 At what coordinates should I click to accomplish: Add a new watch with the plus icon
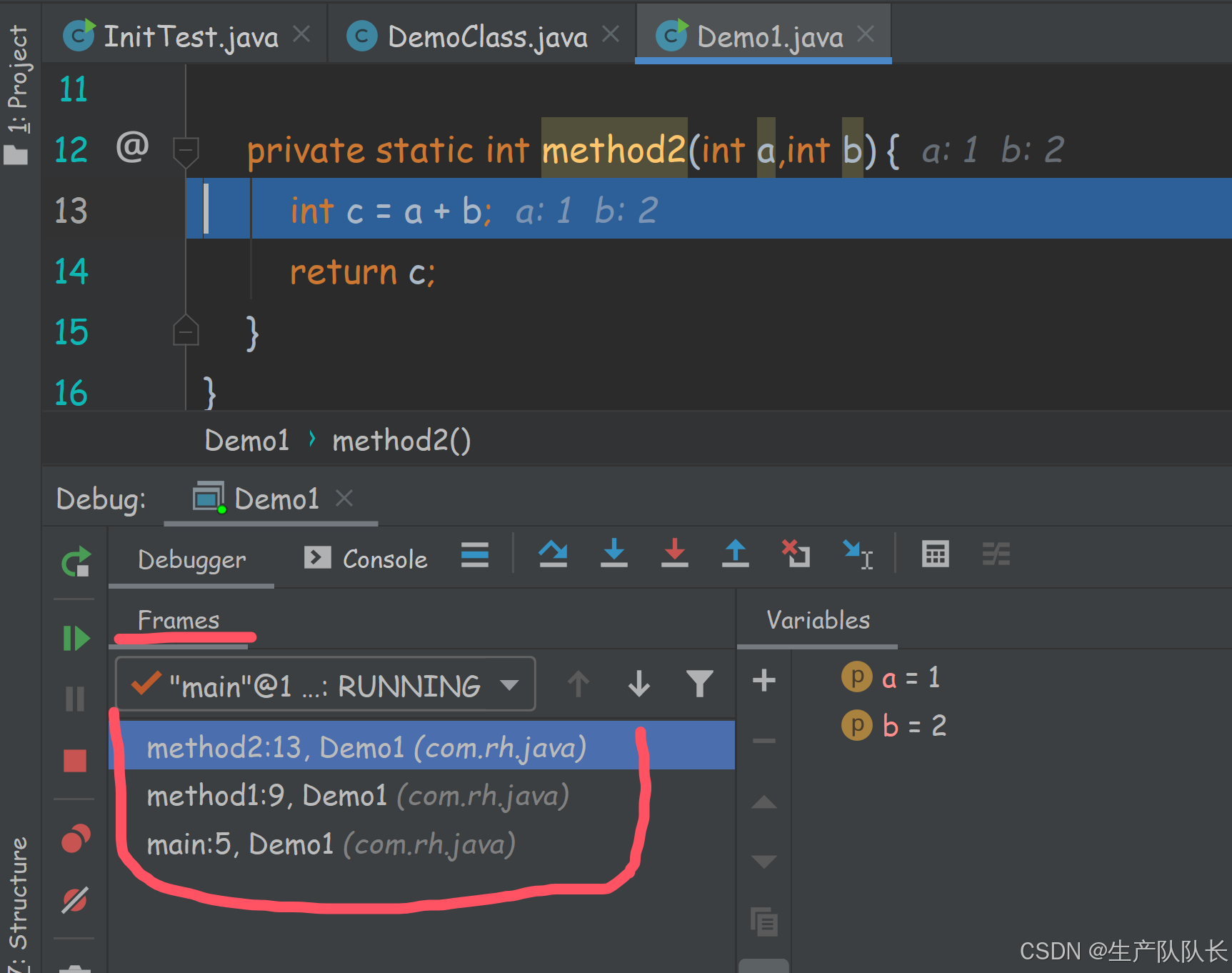(x=764, y=680)
